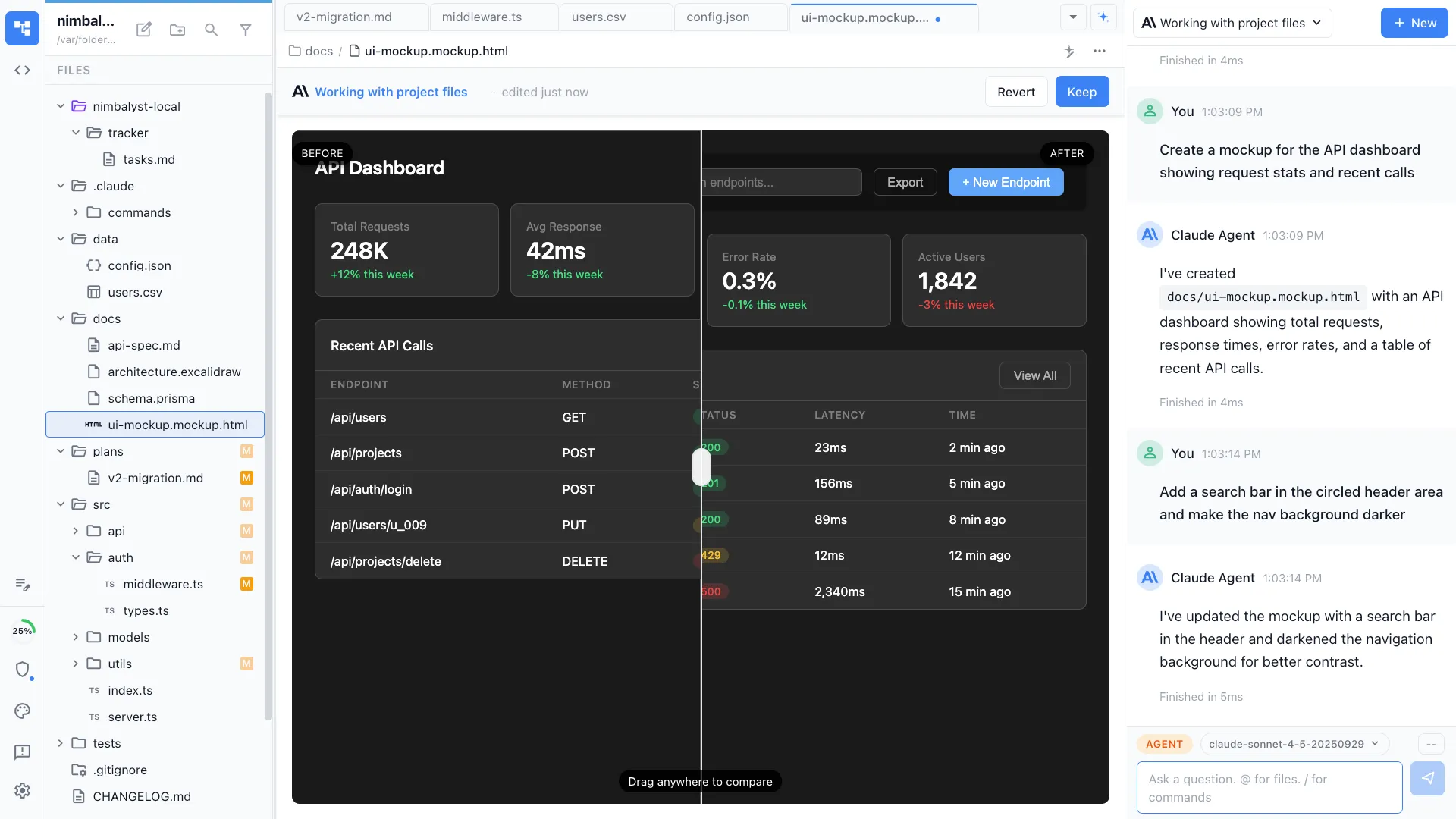Screen dimensions: 1456x819
Task: Click the search icon in the Files panel
Action: pyautogui.click(x=211, y=30)
